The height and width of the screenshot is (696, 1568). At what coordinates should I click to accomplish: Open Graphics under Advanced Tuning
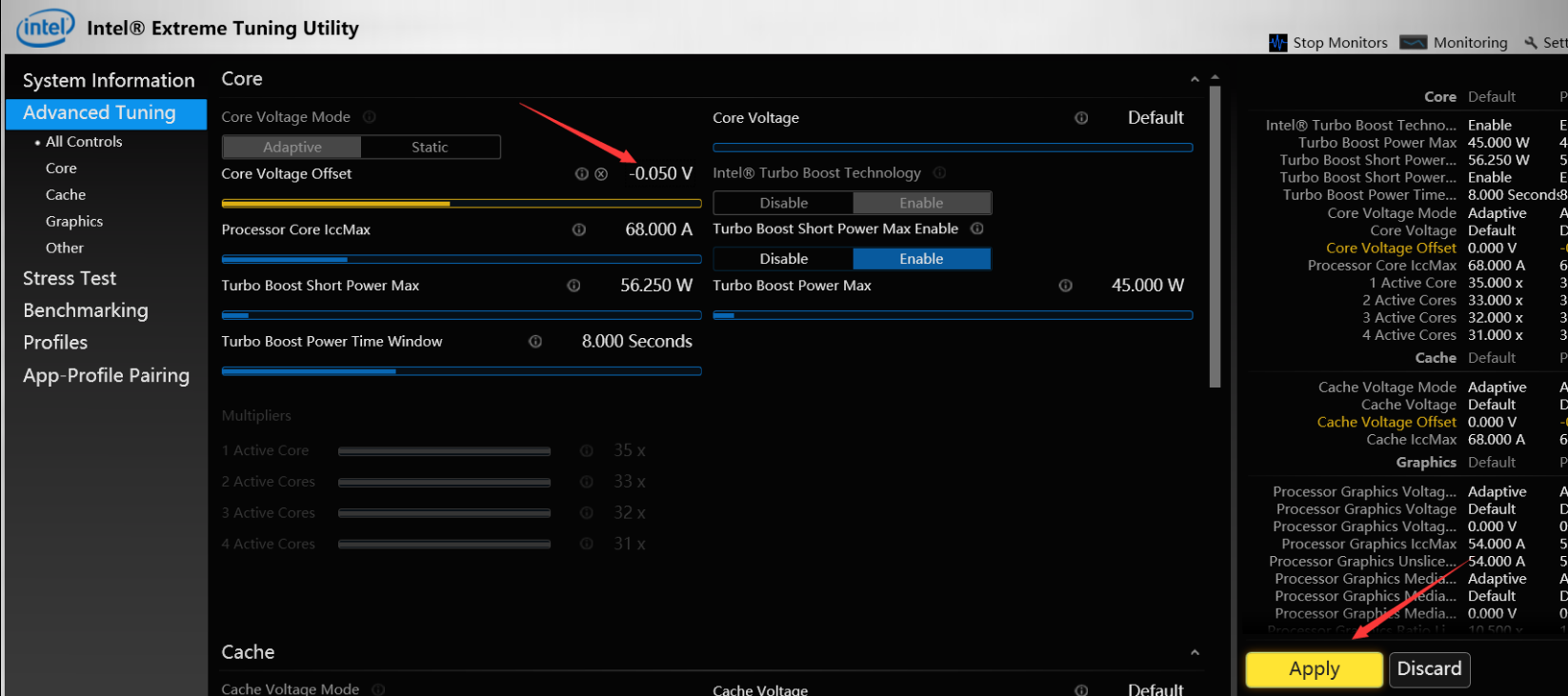pos(74,221)
